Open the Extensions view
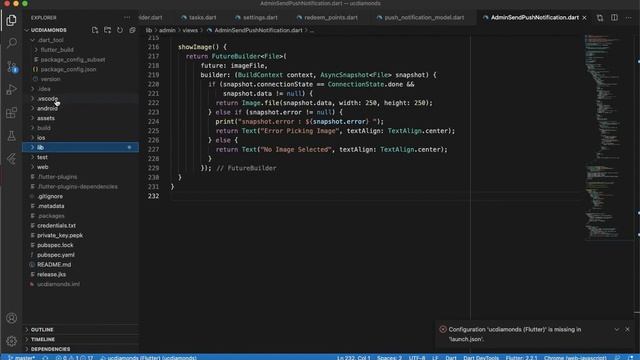Image resolution: width=640 pixels, height=360 pixels. [x=11, y=113]
